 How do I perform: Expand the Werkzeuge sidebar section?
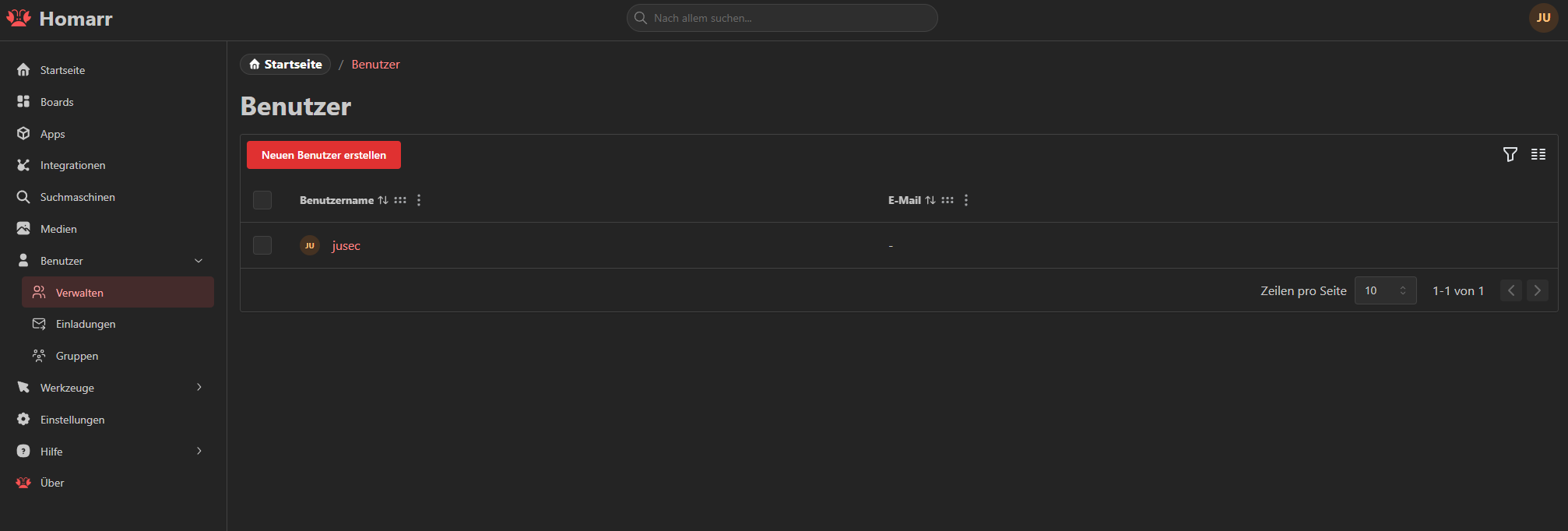(x=199, y=388)
